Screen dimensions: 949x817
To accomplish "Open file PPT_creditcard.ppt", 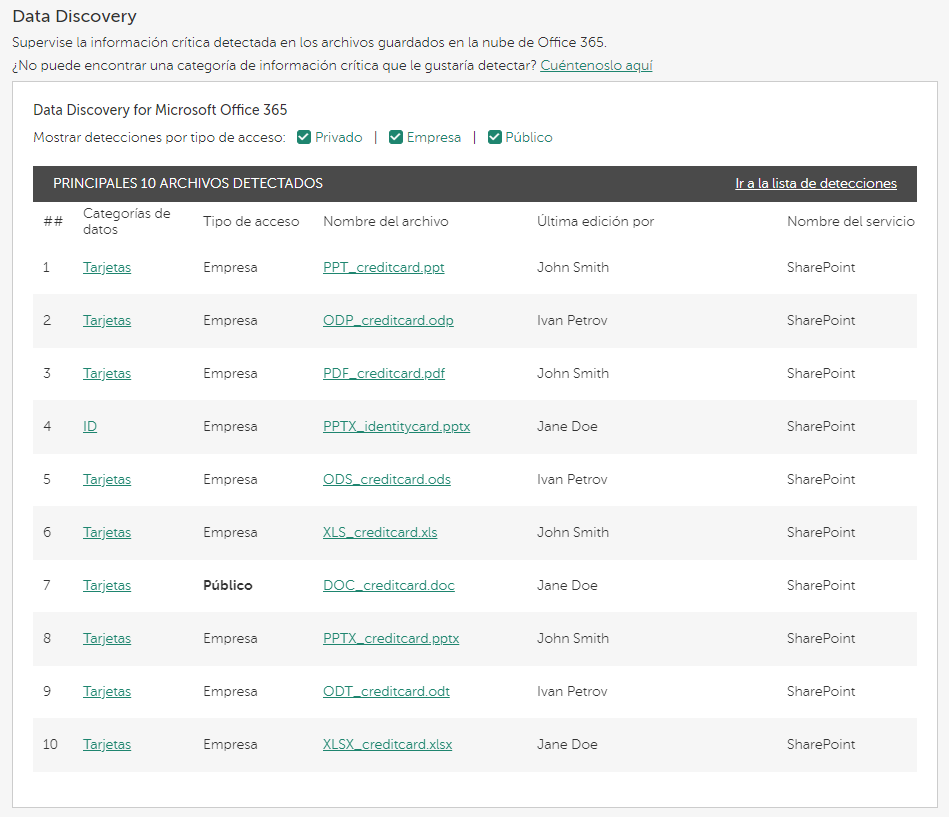I will [x=383, y=268].
